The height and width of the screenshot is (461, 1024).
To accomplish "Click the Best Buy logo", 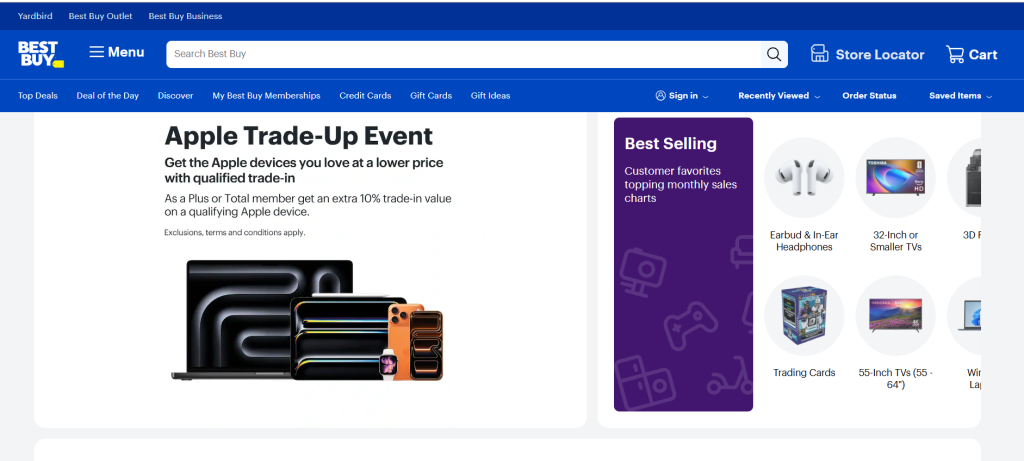I will pyautogui.click(x=40, y=54).
